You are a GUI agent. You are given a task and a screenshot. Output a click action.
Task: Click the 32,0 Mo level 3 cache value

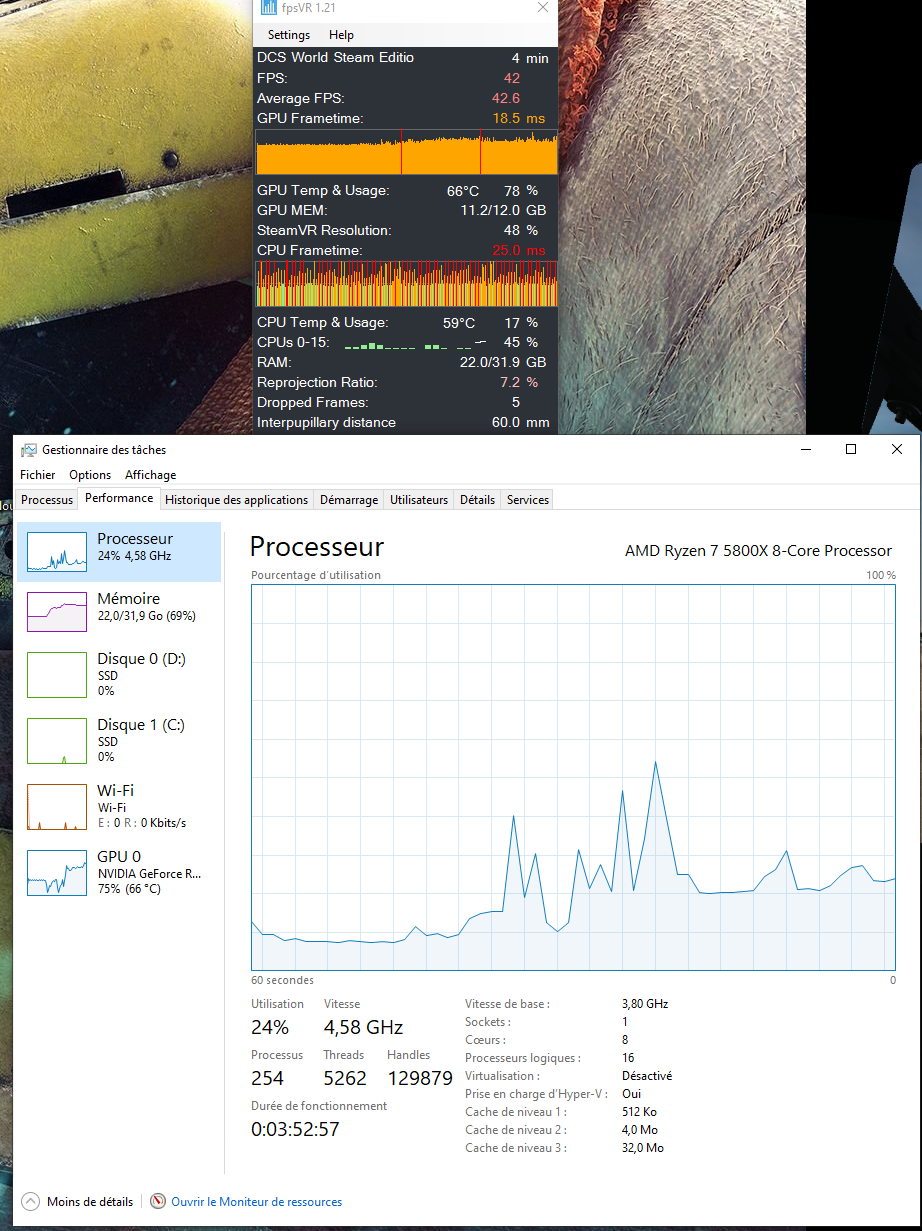643,1148
